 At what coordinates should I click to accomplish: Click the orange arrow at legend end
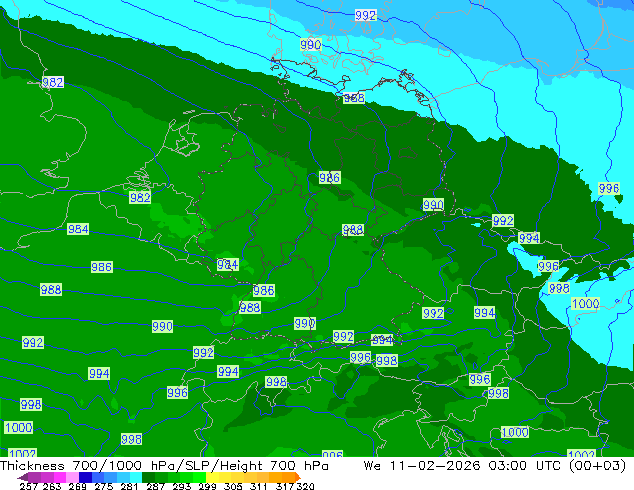click(x=298, y=477)
